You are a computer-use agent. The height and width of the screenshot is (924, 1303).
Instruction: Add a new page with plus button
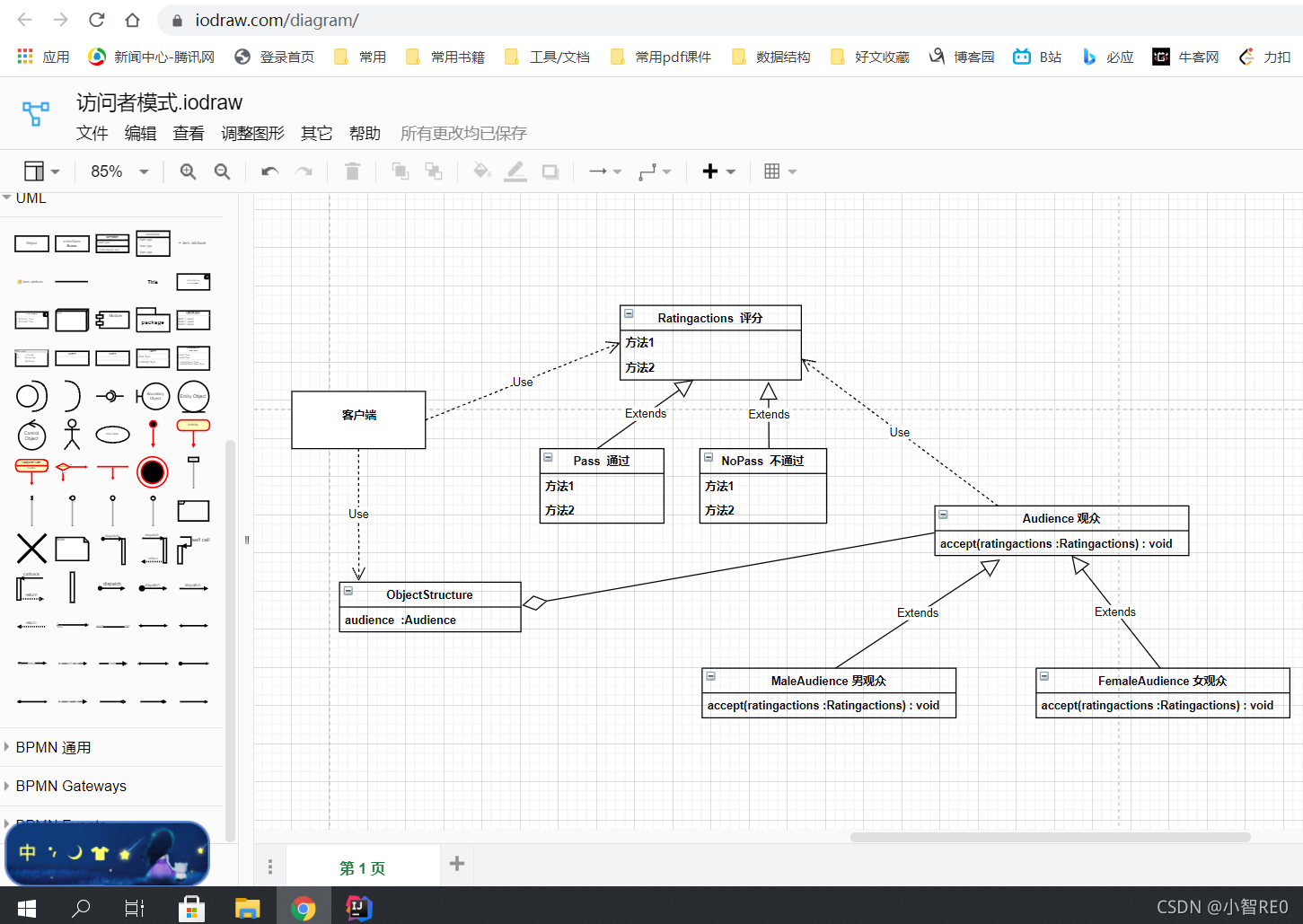457,864
